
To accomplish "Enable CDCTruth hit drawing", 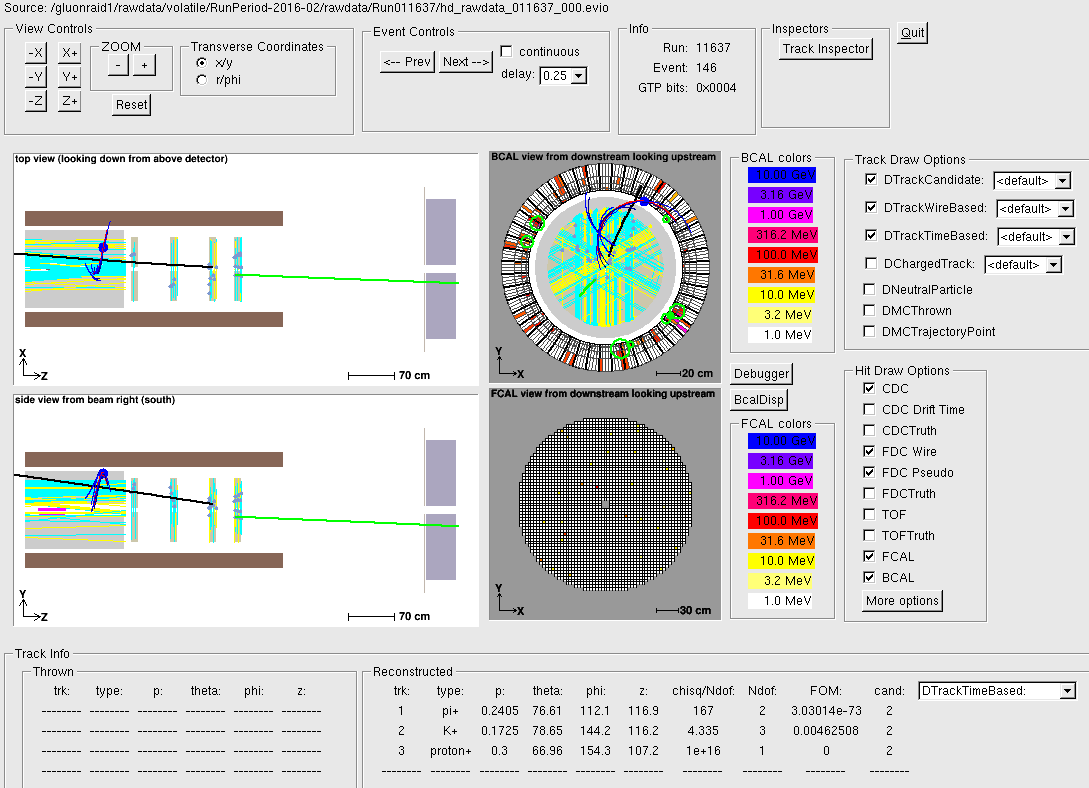I will pos(869,430).
